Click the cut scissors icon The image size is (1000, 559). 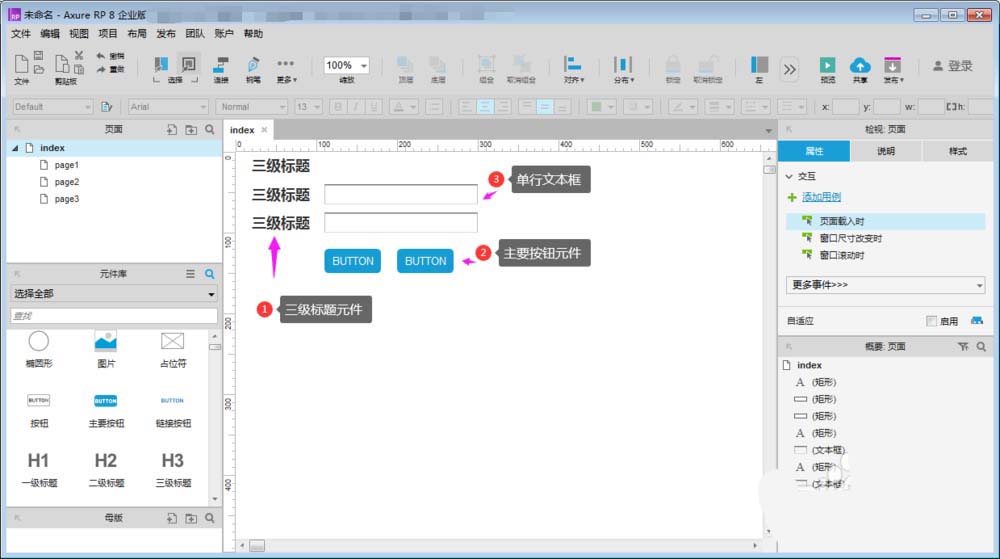78,55
